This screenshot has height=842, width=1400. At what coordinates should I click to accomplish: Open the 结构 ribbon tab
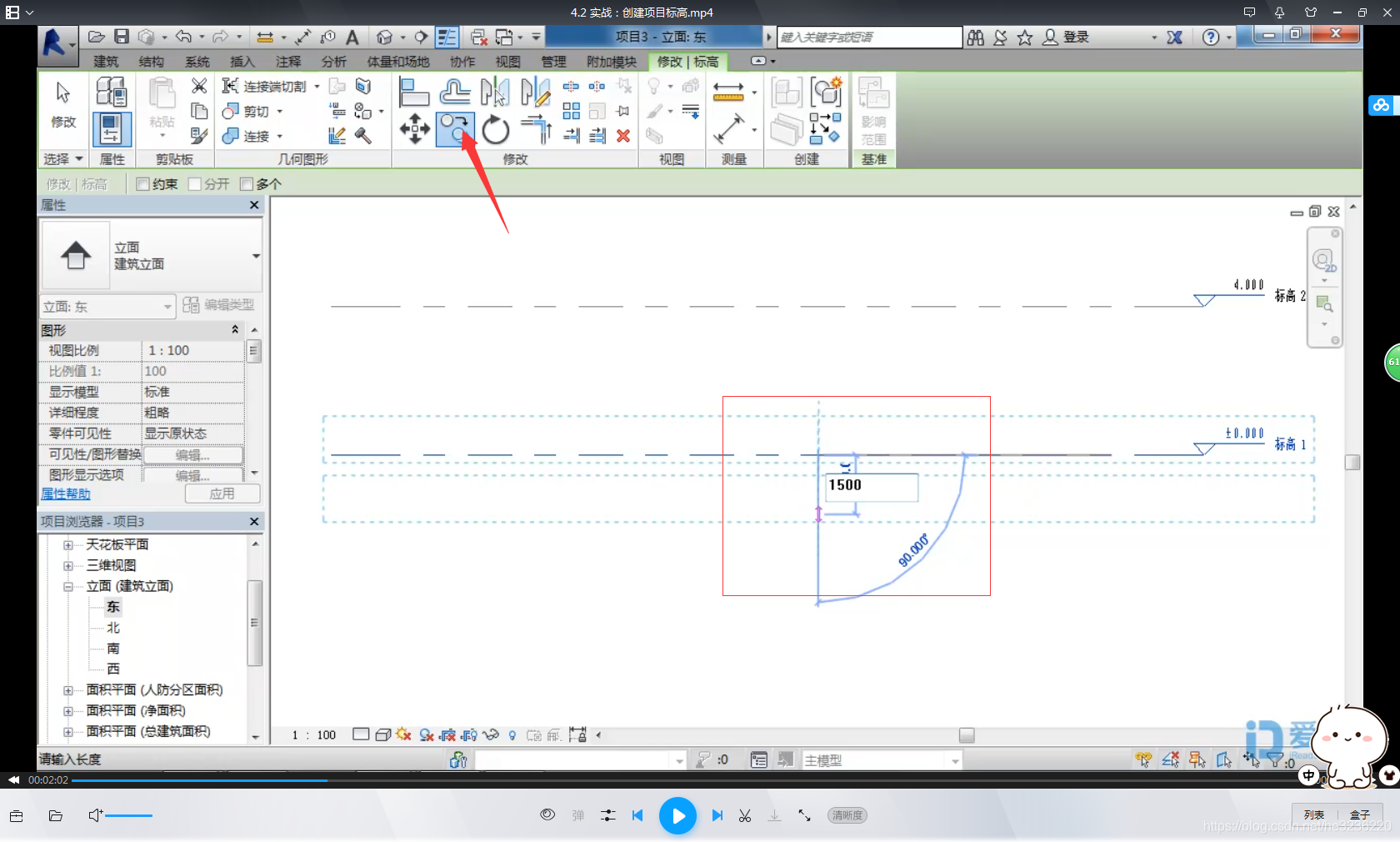point(152,62)
